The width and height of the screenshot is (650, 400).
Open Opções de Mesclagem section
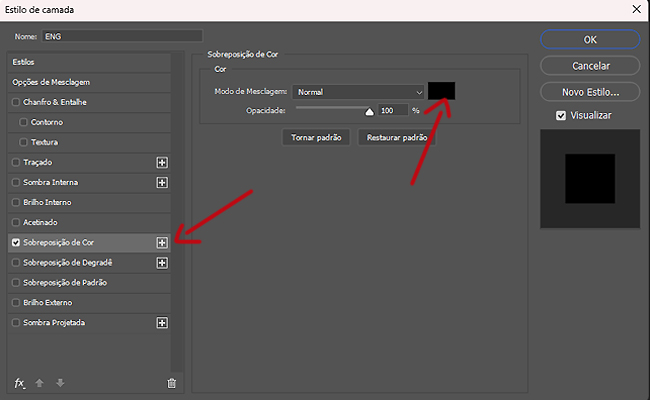point(89,82)
